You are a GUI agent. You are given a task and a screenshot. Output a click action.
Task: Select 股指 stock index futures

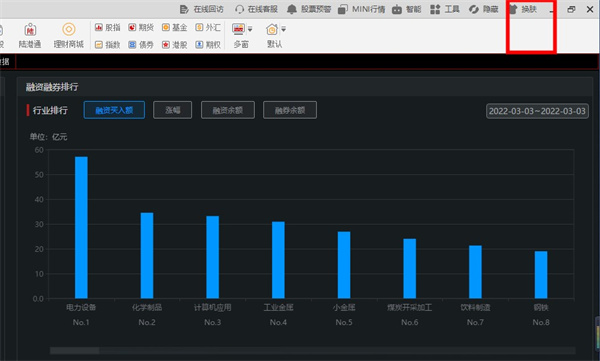click(108, 27)
